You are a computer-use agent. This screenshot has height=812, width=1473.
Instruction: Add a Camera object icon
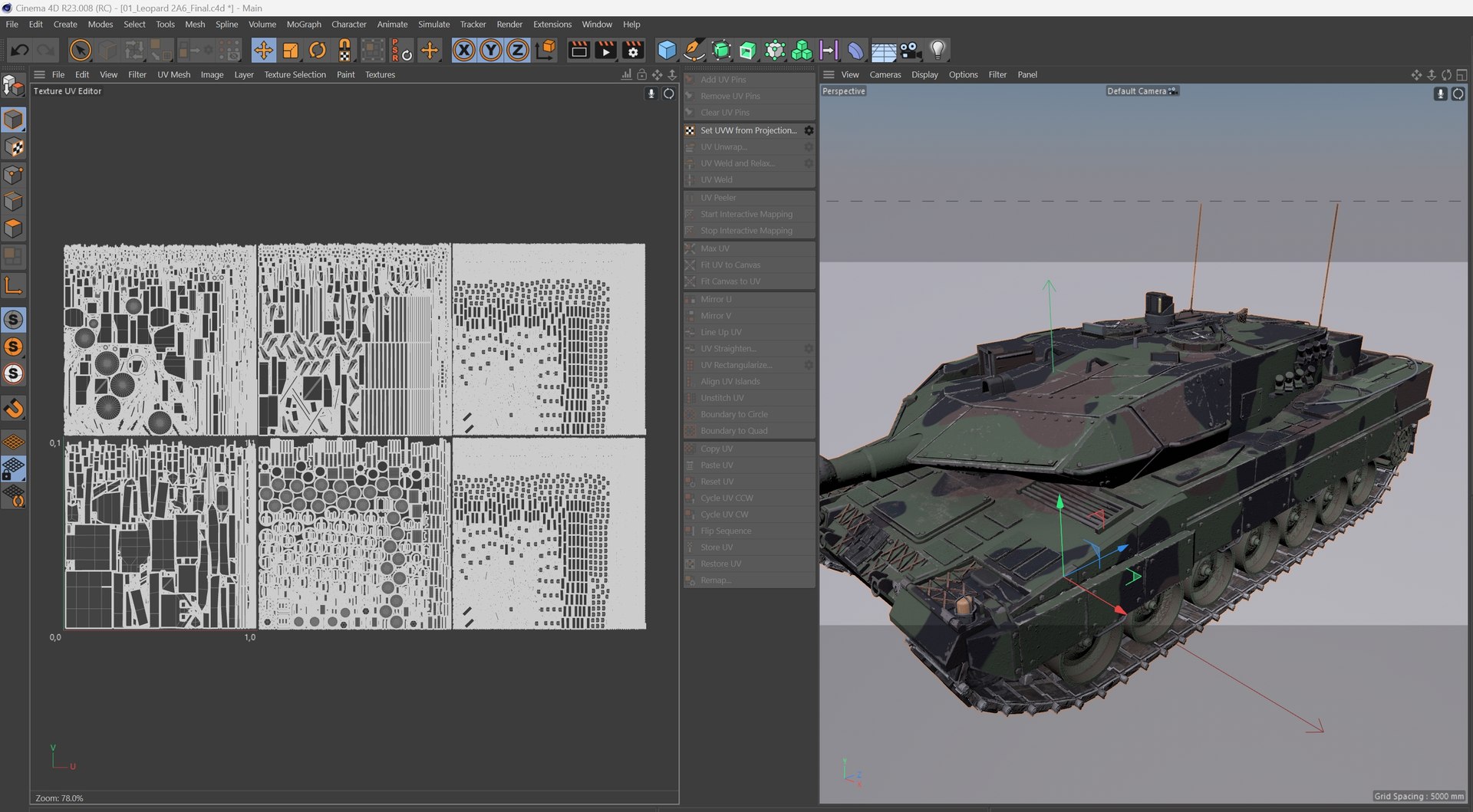(911, 51)
